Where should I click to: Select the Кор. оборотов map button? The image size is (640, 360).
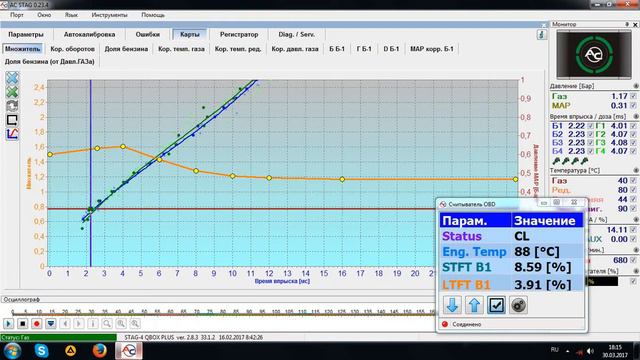72,49
